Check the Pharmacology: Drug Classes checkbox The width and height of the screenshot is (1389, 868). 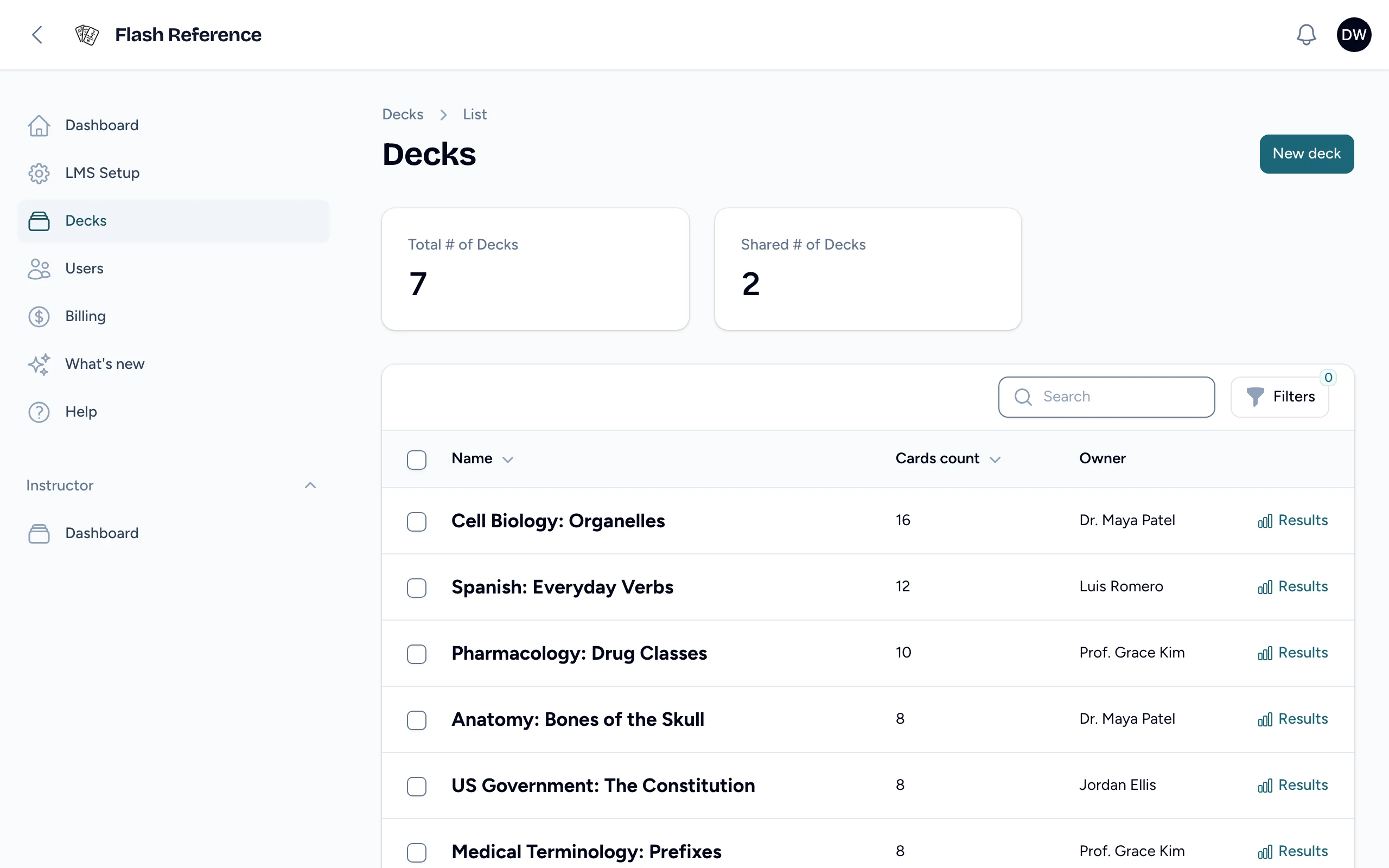(x=417, y=653)
